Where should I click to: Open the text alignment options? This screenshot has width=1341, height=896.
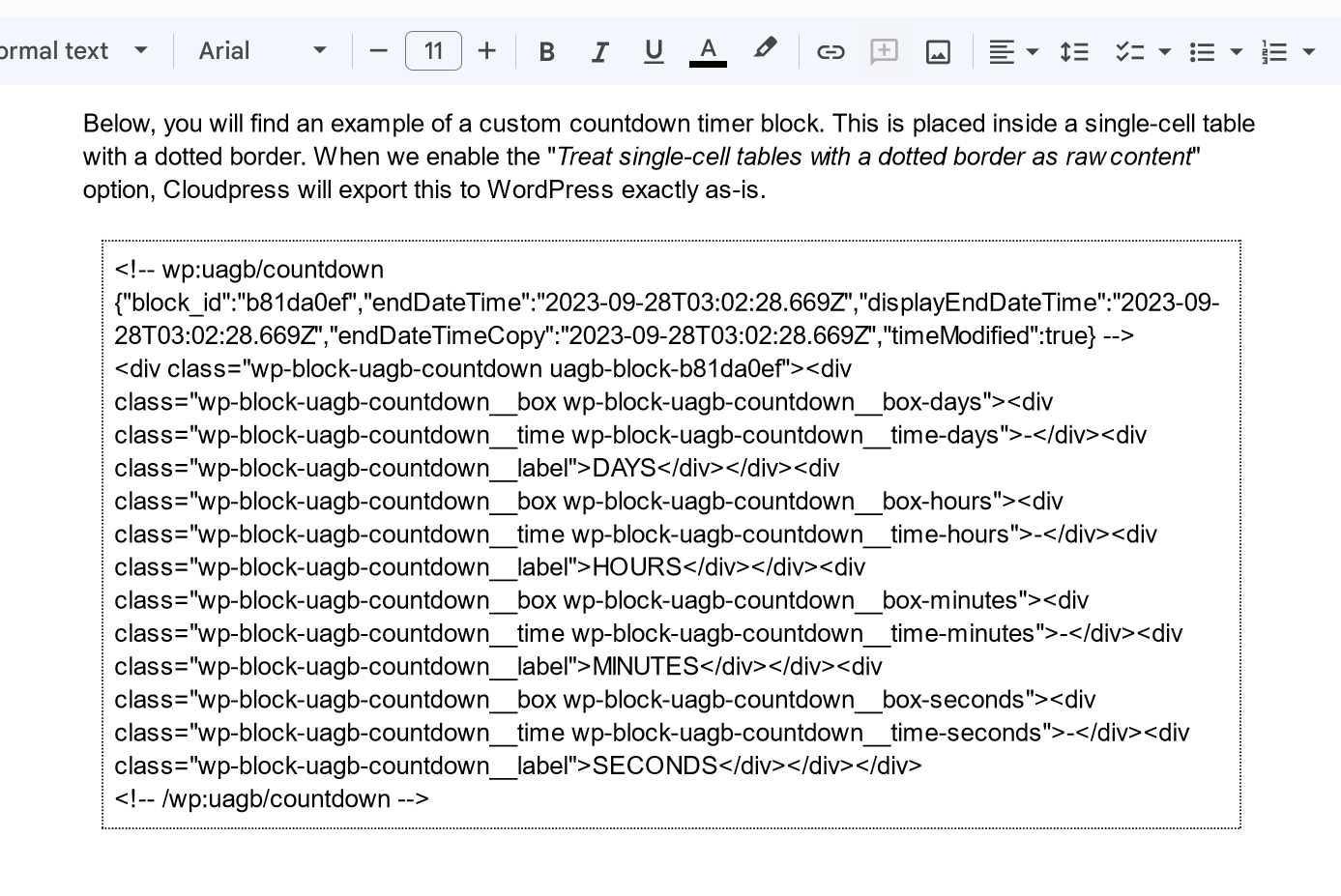point(1013,51)
